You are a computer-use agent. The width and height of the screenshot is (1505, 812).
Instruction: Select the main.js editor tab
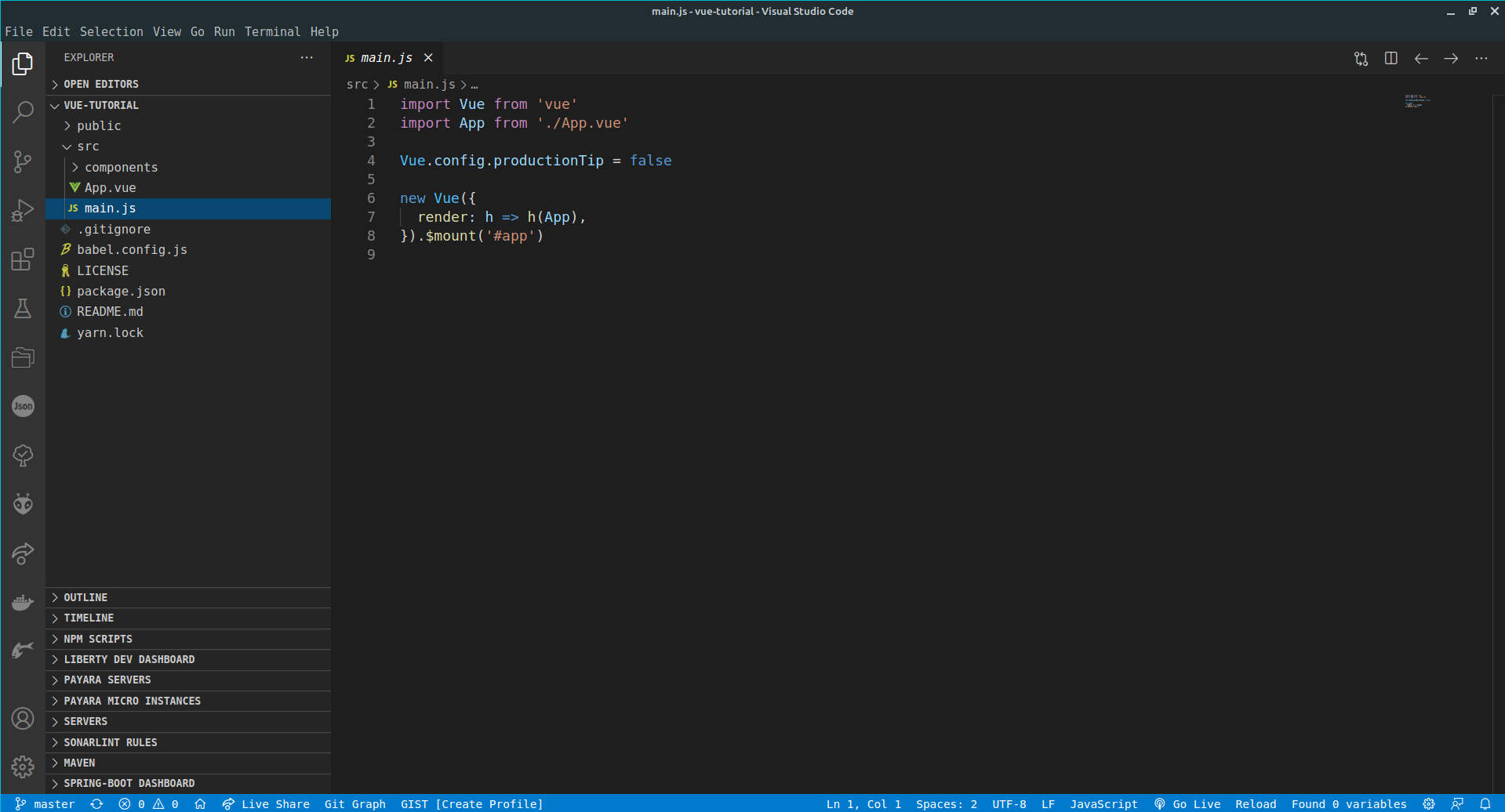click(387, 58)
